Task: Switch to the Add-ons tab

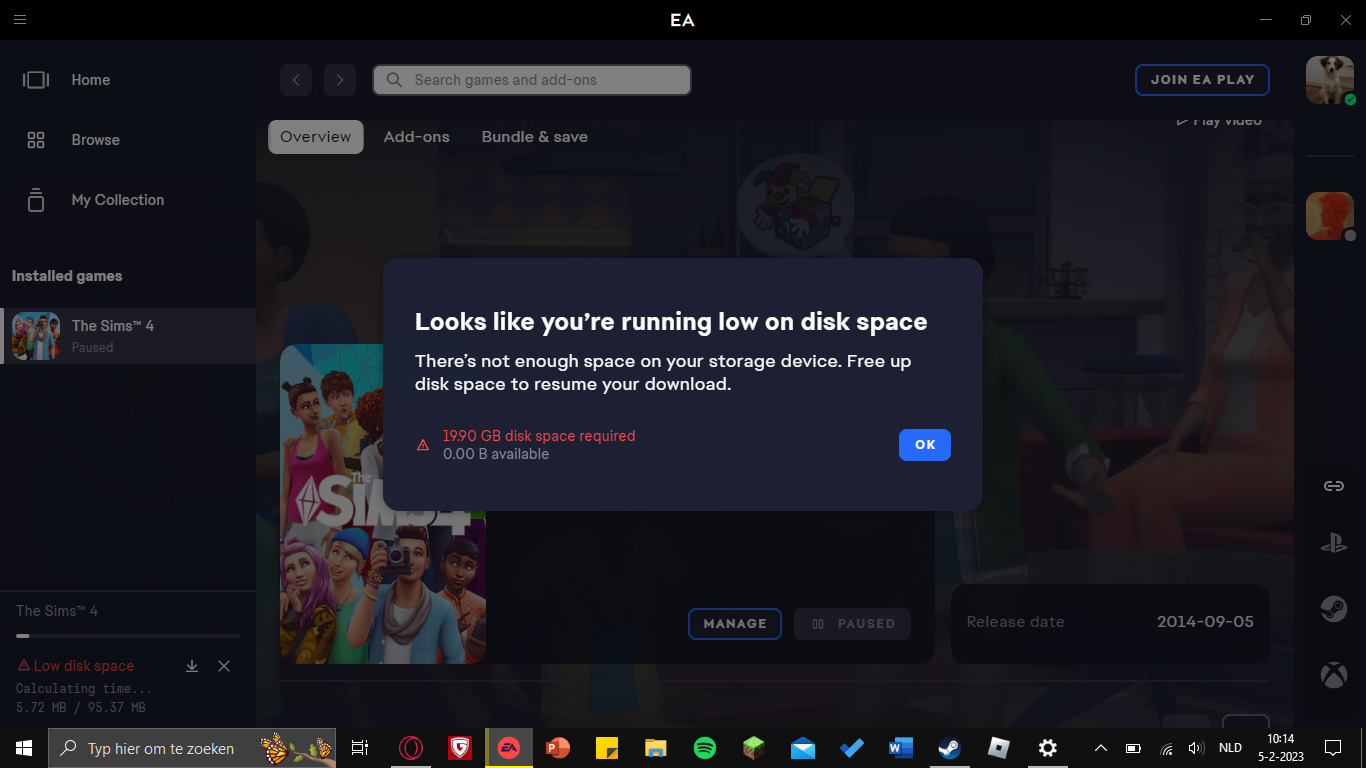Action: pos(416,137)
